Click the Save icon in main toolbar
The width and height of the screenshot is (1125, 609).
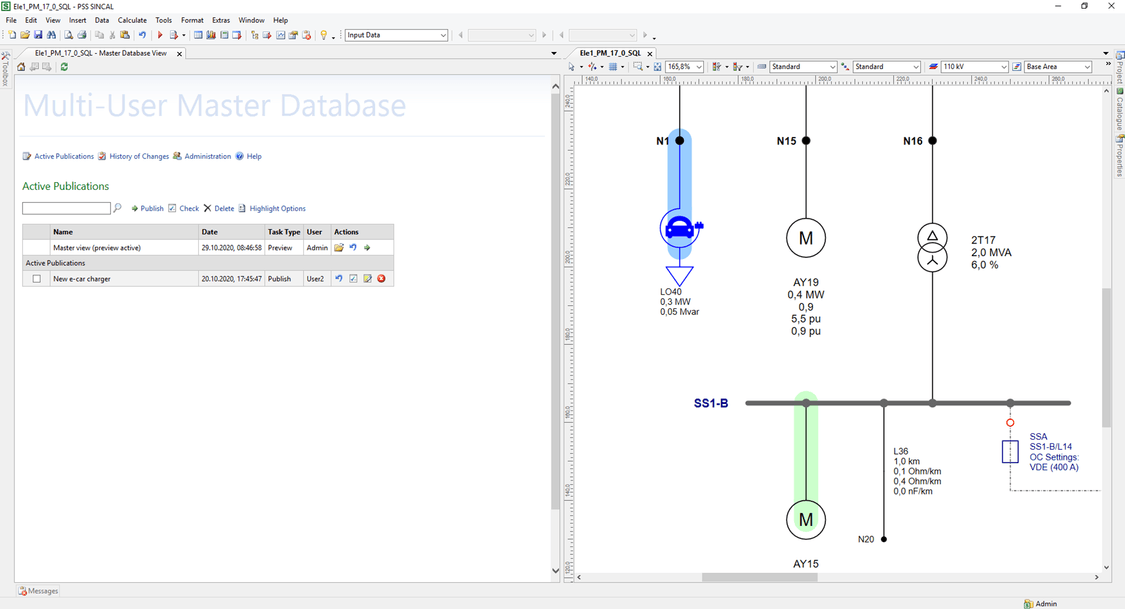(38, 35)
